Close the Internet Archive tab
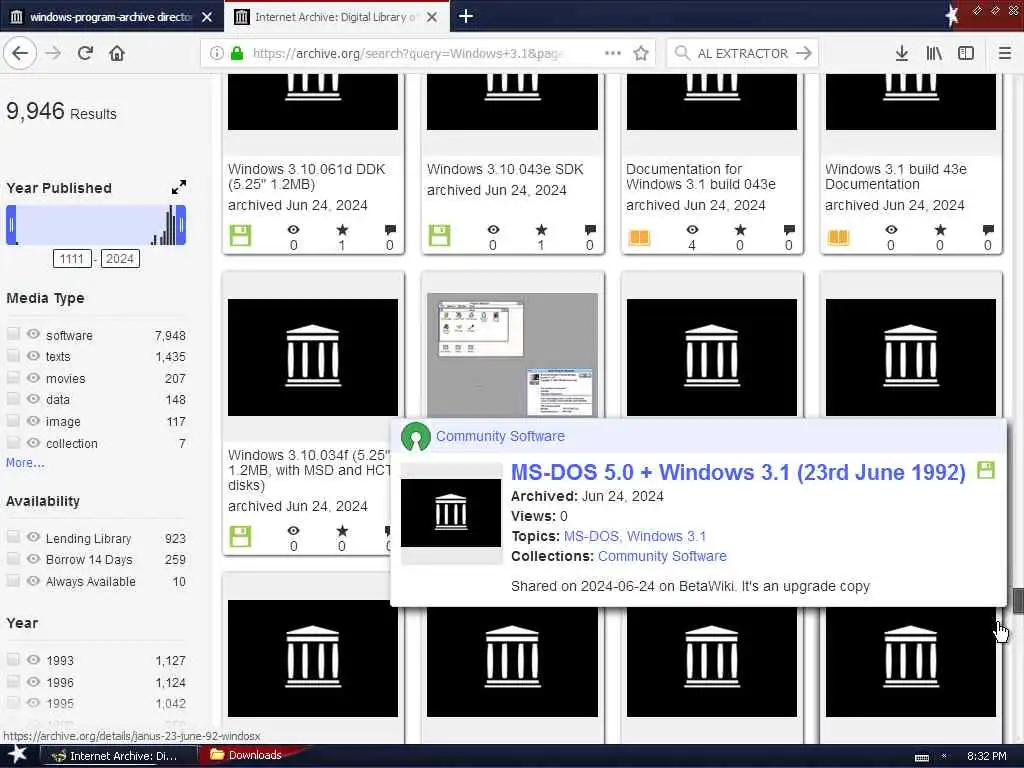Screen dimensions: 1024x768 pos(432,17)
